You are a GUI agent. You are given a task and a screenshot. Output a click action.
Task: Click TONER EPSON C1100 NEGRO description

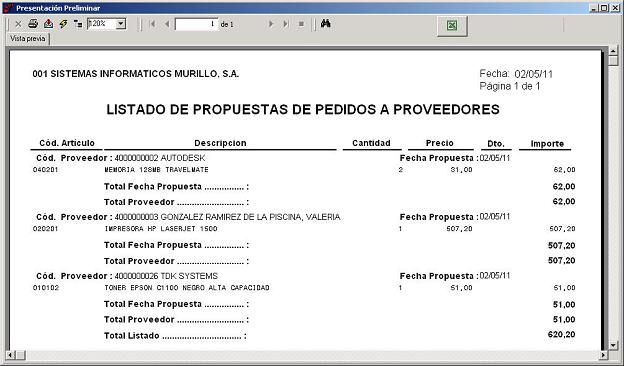[187, 288]
